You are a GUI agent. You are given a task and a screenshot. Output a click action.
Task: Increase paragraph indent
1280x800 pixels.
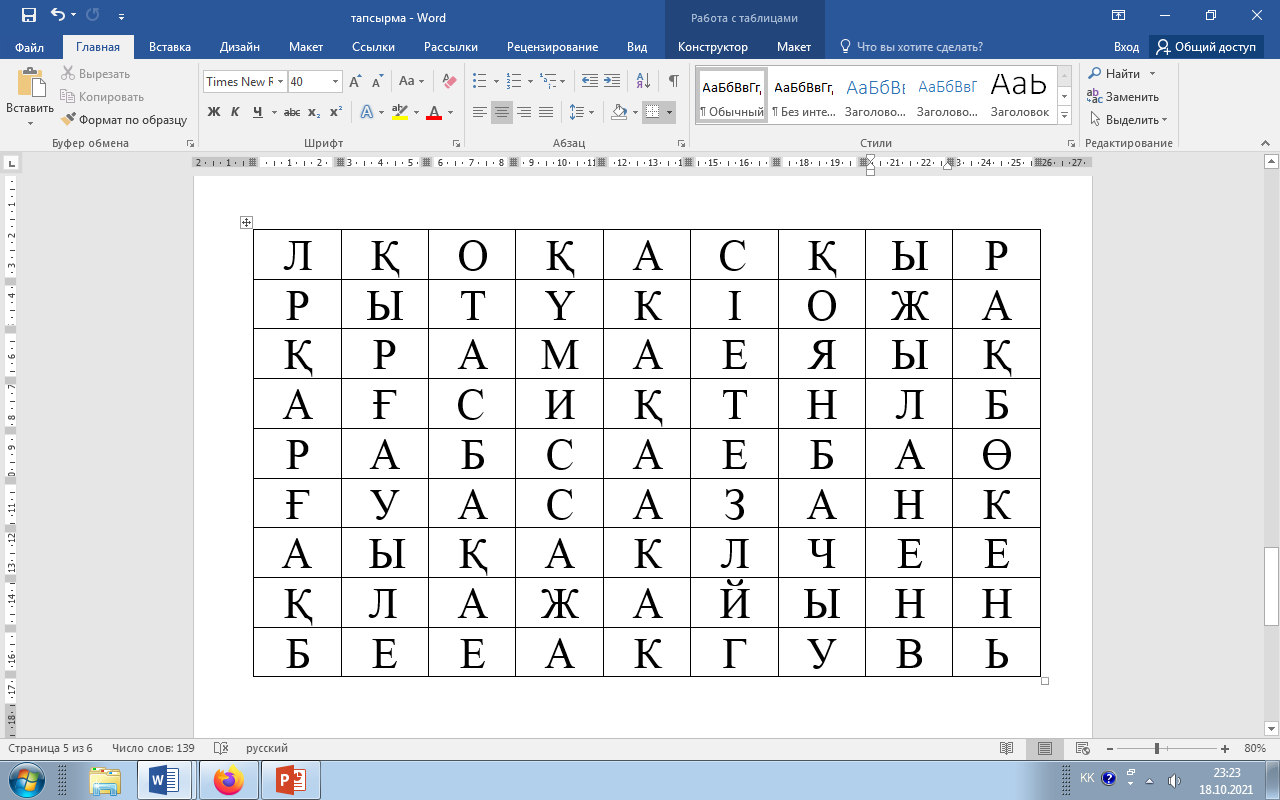coord(612,82)
